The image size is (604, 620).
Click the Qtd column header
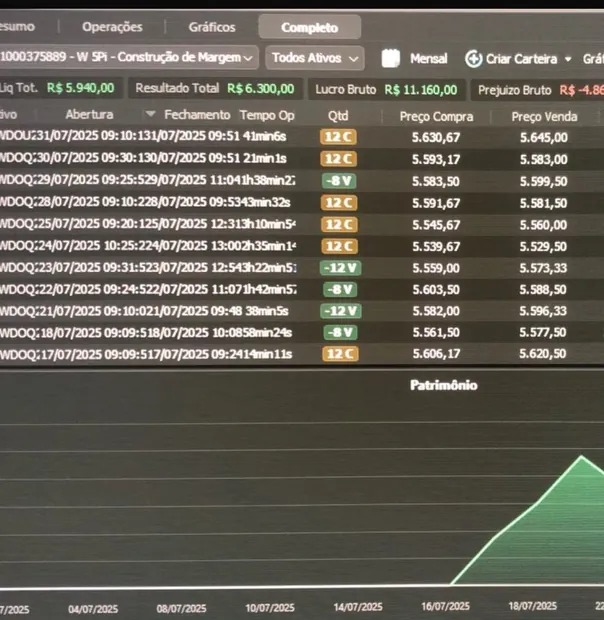coord(338,116)
